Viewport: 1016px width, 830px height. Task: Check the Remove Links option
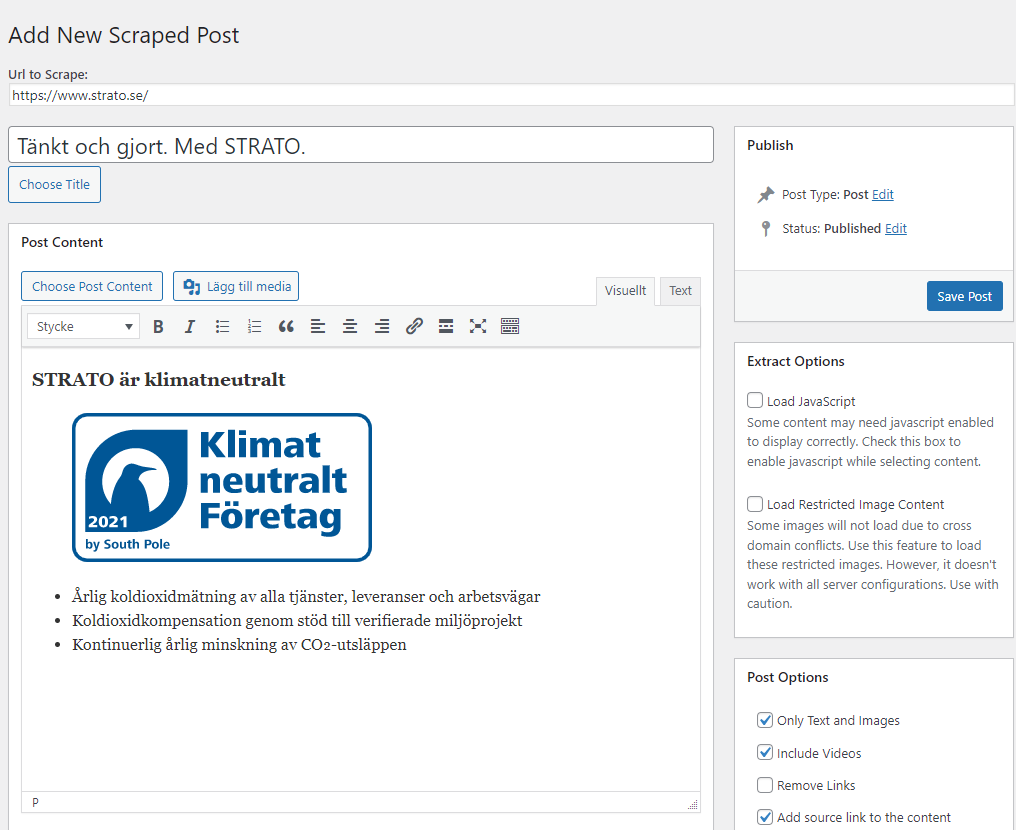765,785
